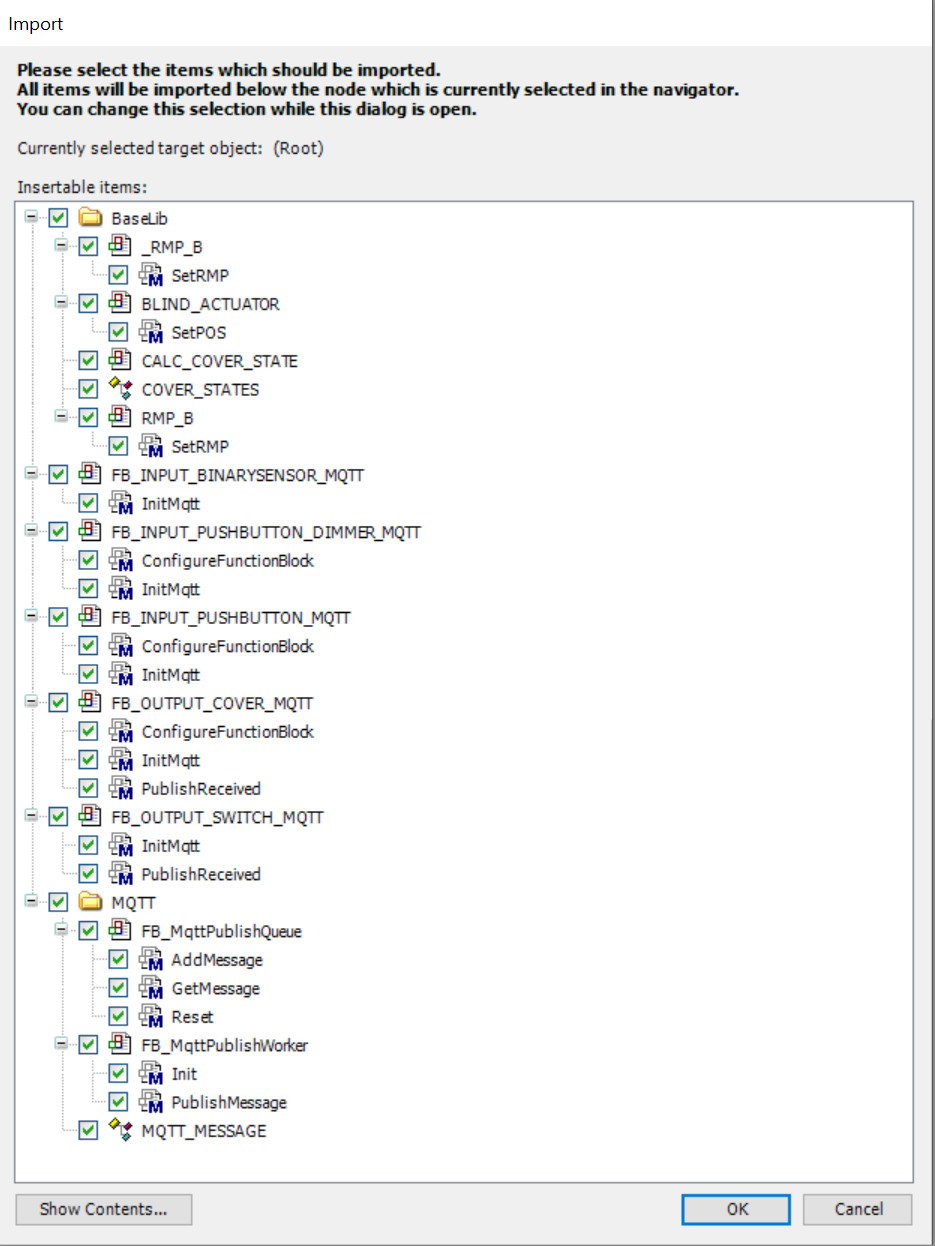Uncheck the MQTT folder checkbox
The height and width of the screenshot is (1246, 935).
click(59, 902)
